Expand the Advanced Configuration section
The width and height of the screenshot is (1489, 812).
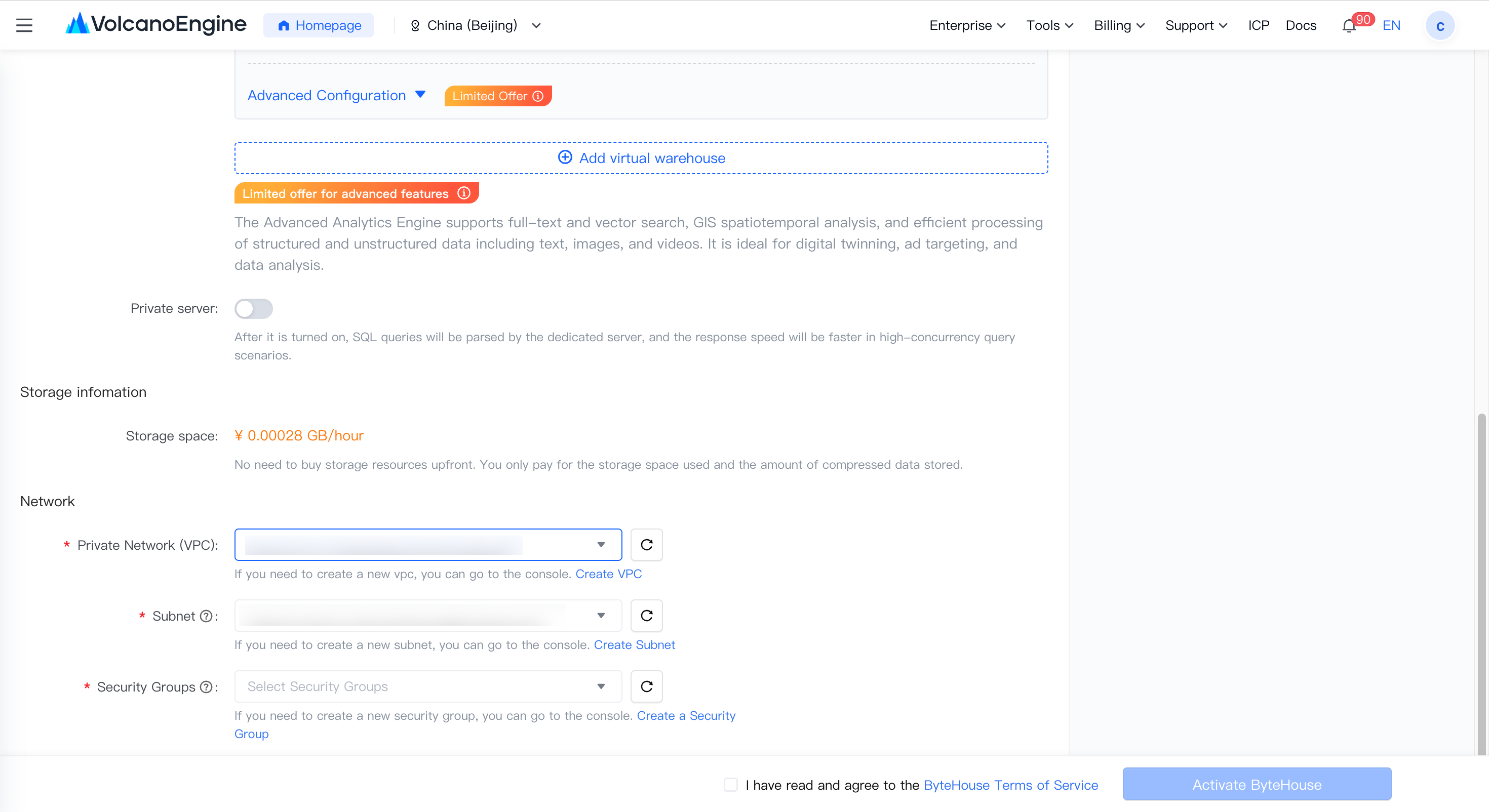tap(336, 95)
